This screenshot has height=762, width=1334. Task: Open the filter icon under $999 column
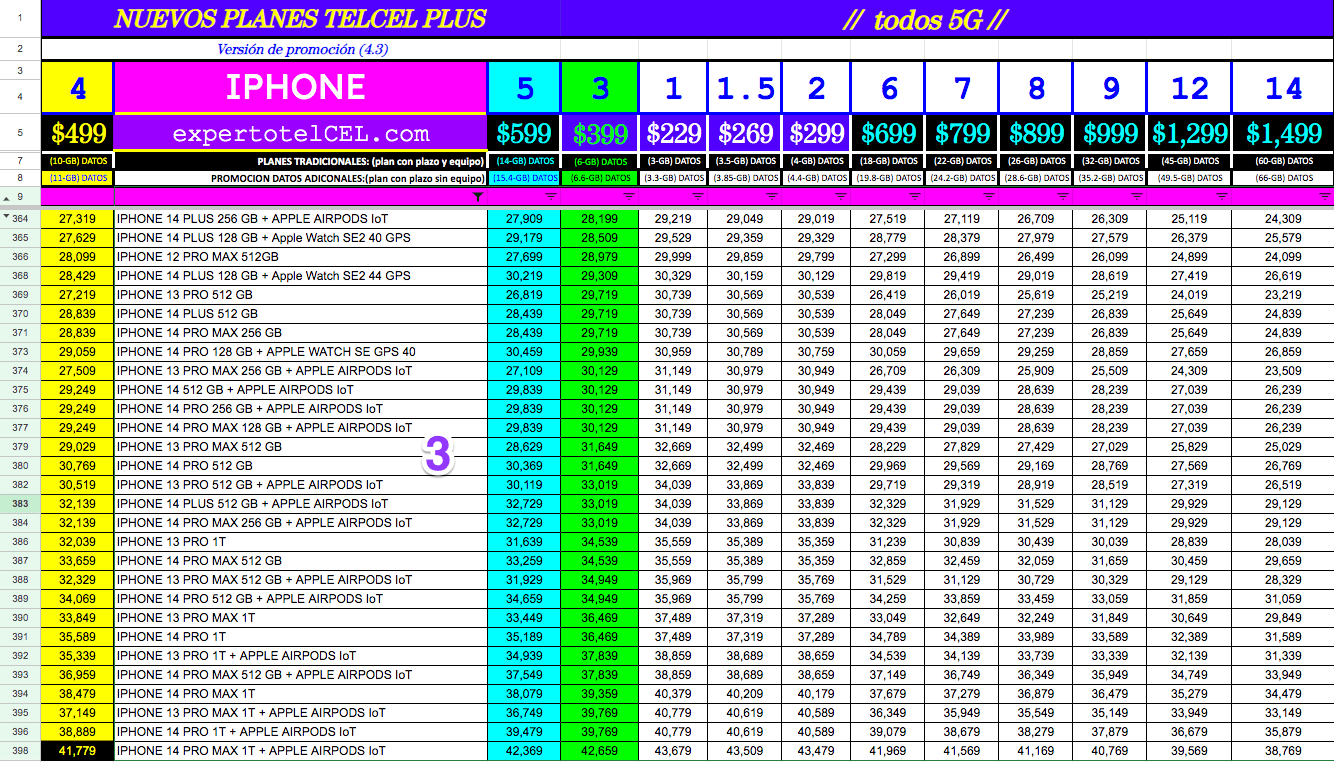pyautogui.click(x=1137, y=197)
